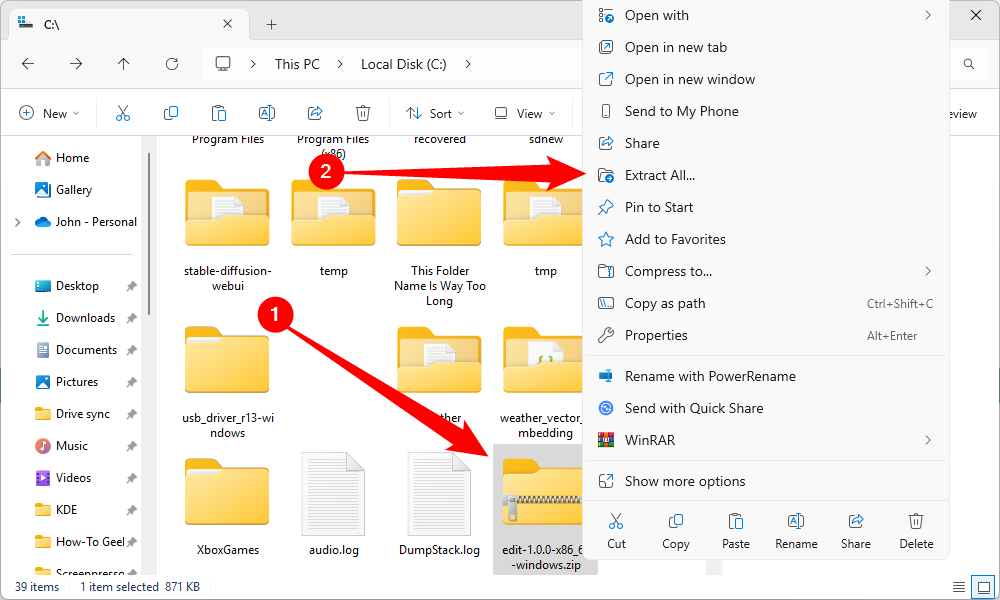The height and width of the screenshot is (600, 1000).
Task: Click the PC monitor icon in the address bar
Action: tap(223, 64)
